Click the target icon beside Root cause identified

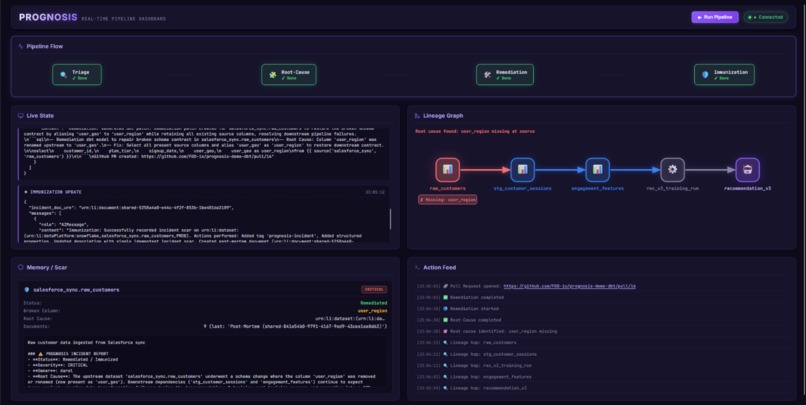click(x=445, y=332)
